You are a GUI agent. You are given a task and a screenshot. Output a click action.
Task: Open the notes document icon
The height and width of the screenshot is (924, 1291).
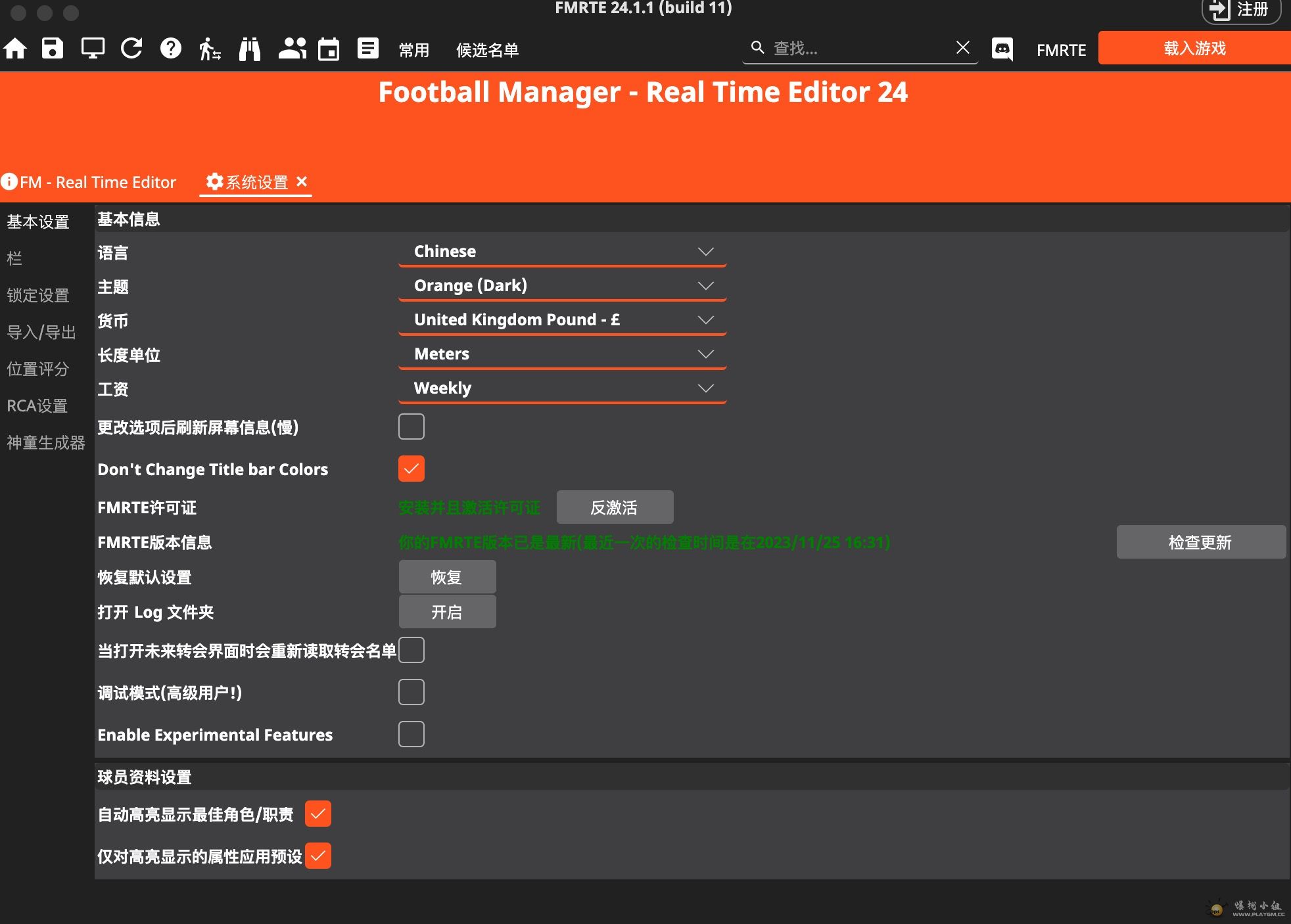pos(368,49)
